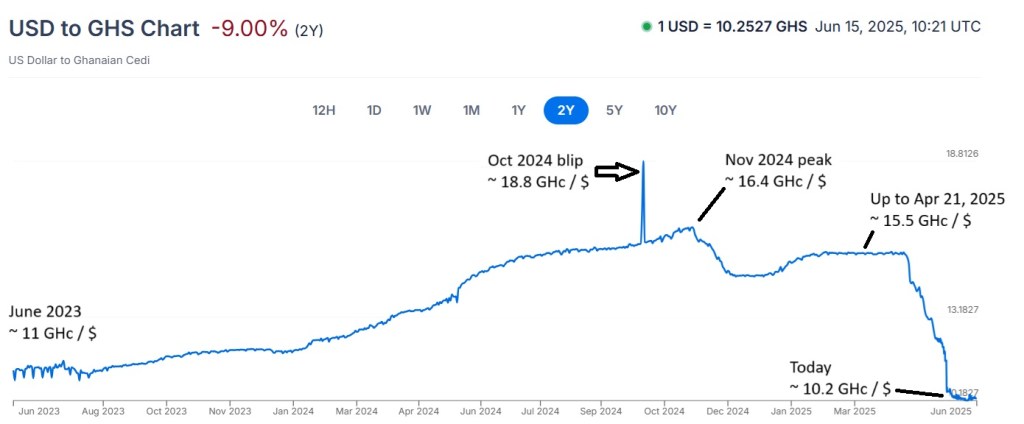Click the 'US Dollar to Ghanaian Cedi' subtitle
The image size is (1024, 424).
[79, 60]
